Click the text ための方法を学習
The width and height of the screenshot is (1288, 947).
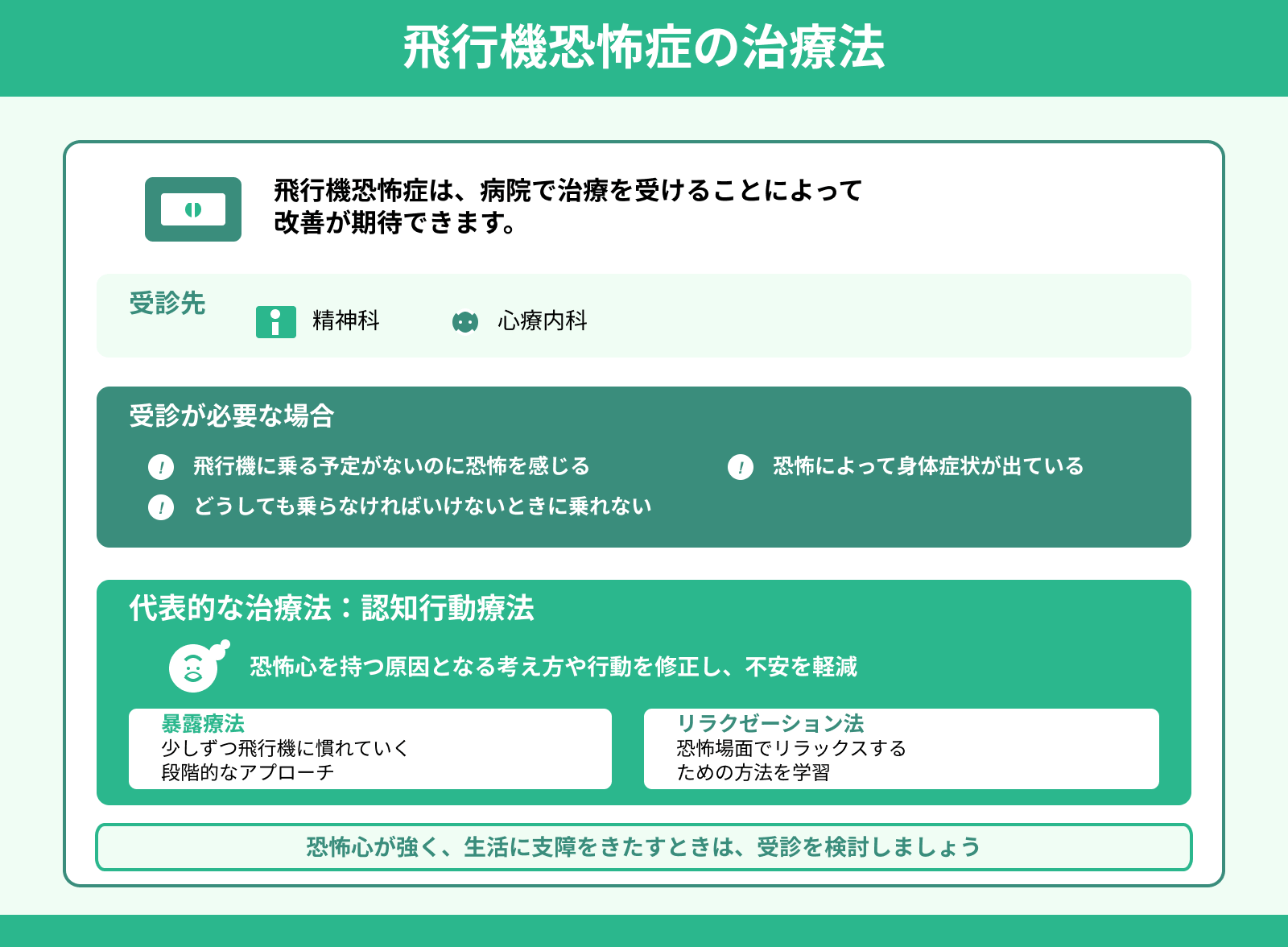pyautogui.click(x=753, y=772)
